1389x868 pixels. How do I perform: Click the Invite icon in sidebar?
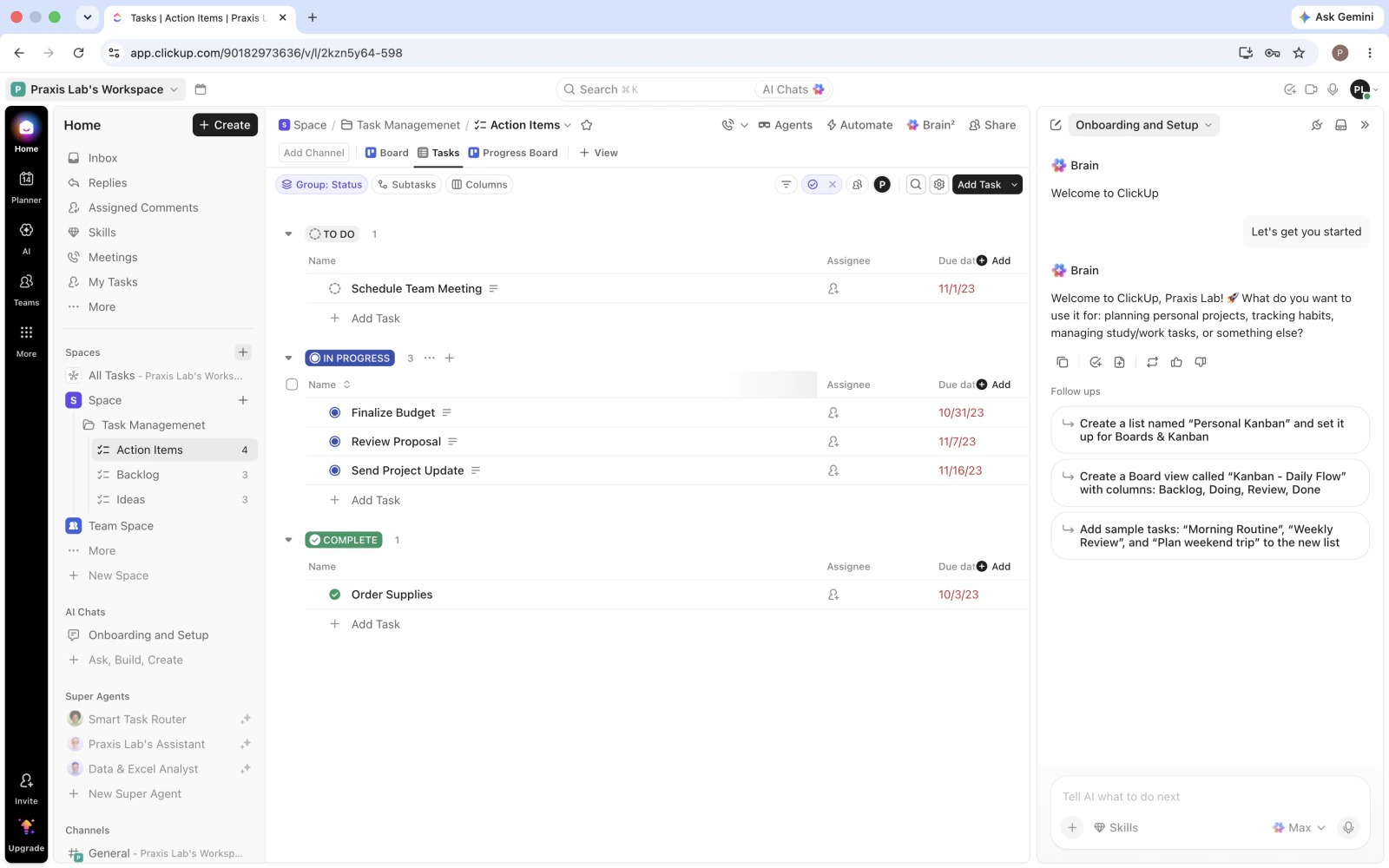[x=26, y=787]
